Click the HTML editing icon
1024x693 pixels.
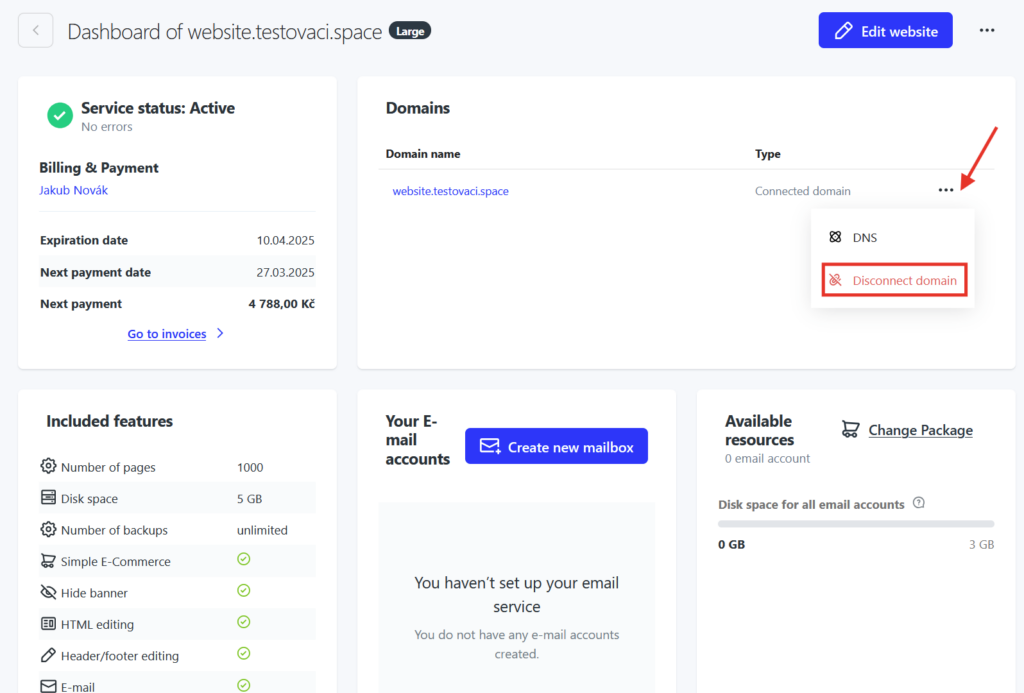[x=48, y=624]
